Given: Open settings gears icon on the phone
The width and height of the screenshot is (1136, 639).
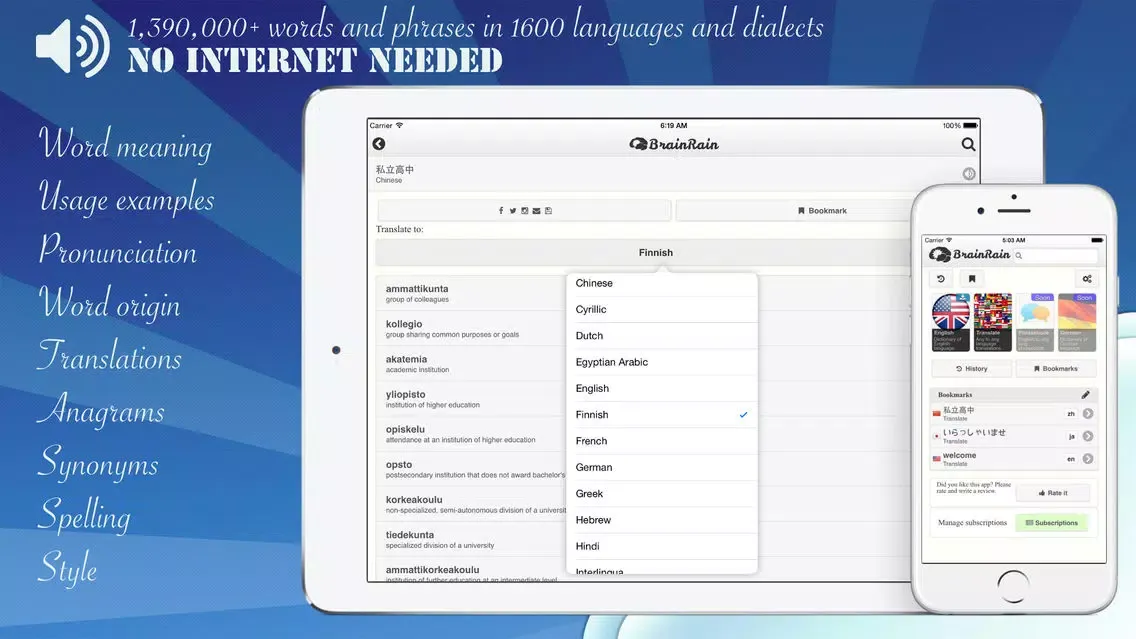Looking at the screenshot, I should coord(1087,279).
